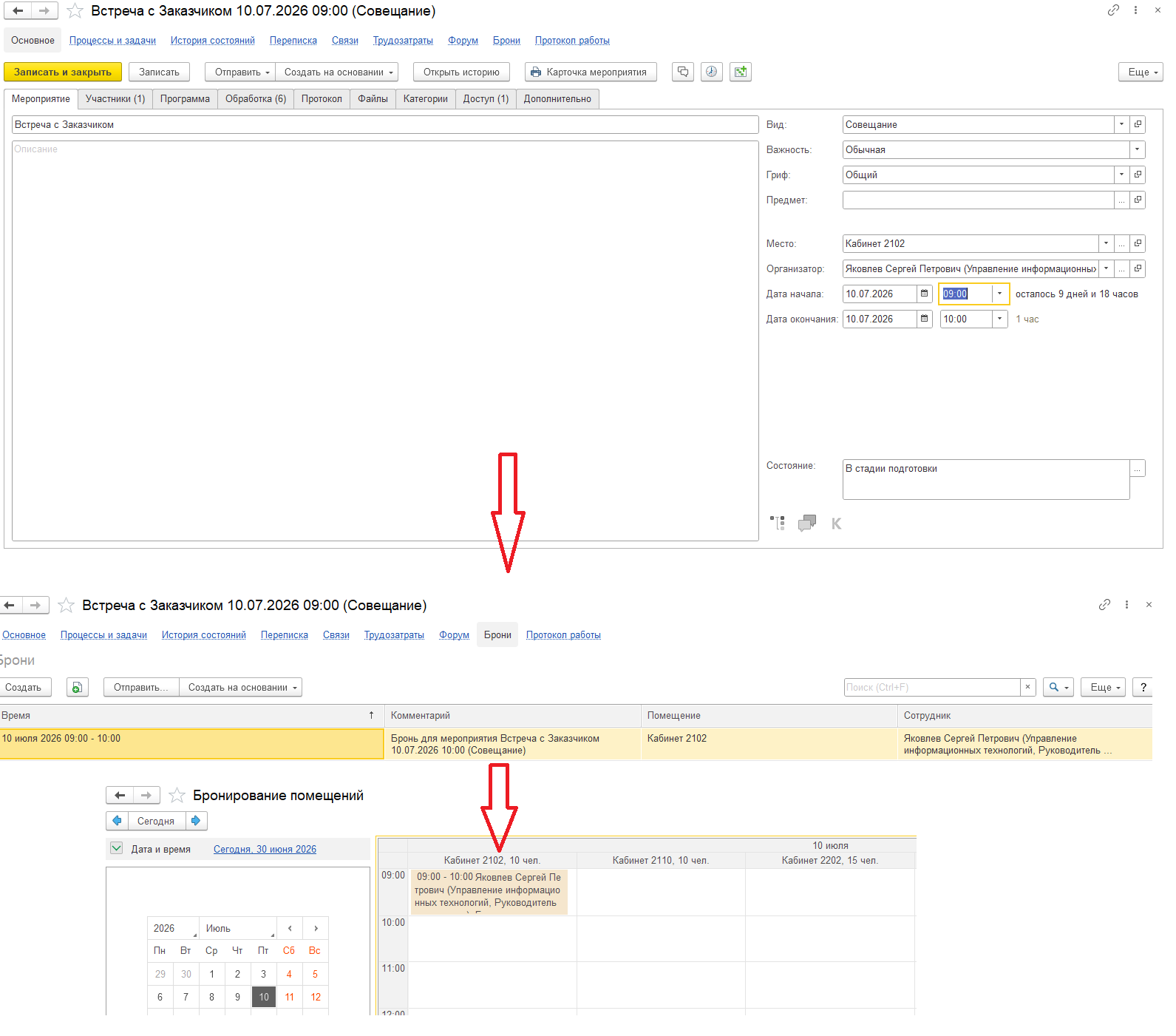Expand Организатор dropdown list

pyautogui.click(x=1106, y=268)
